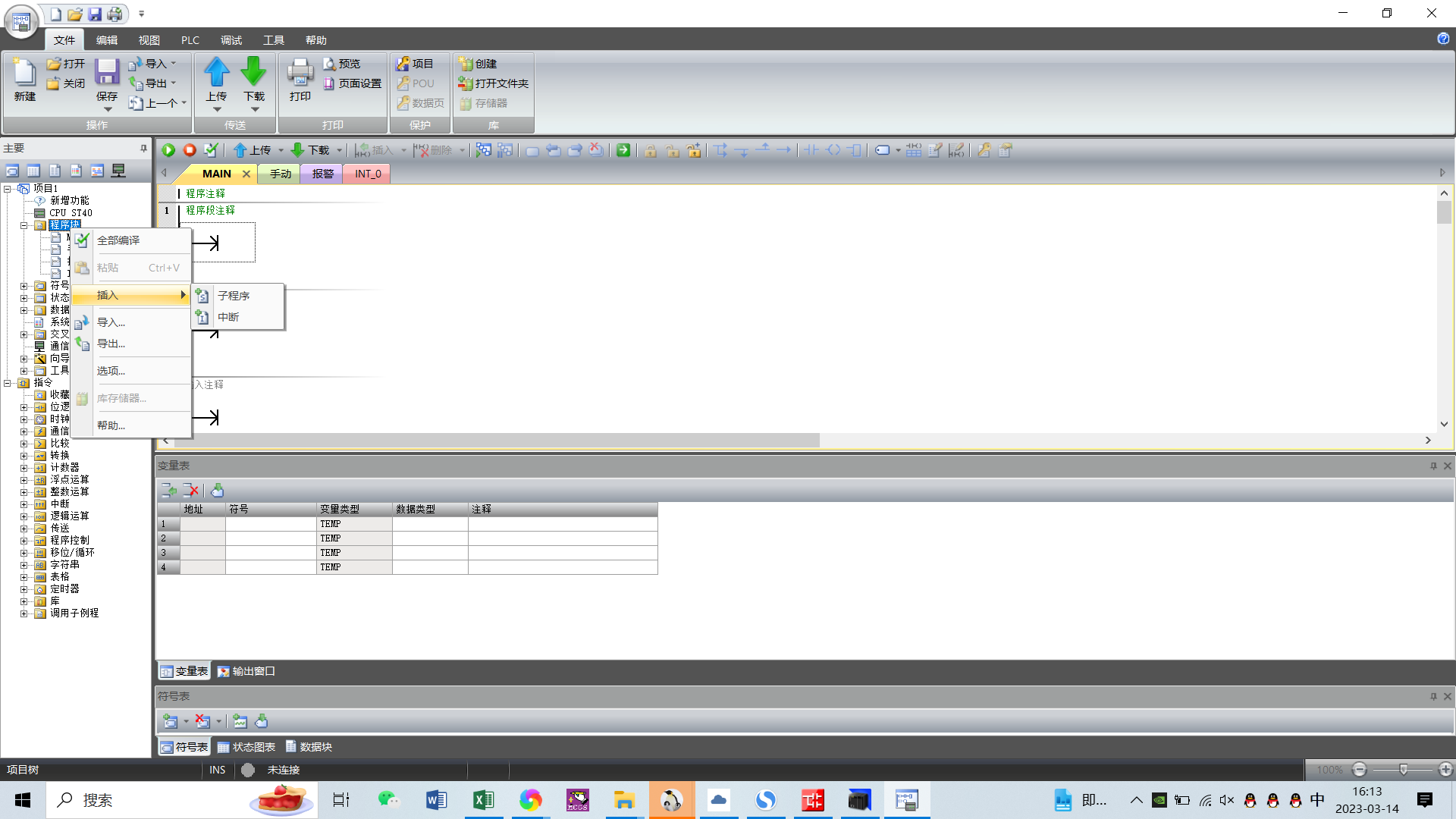
Task: Click the Save icon in ribbon
Action: (x=107, y=72)
